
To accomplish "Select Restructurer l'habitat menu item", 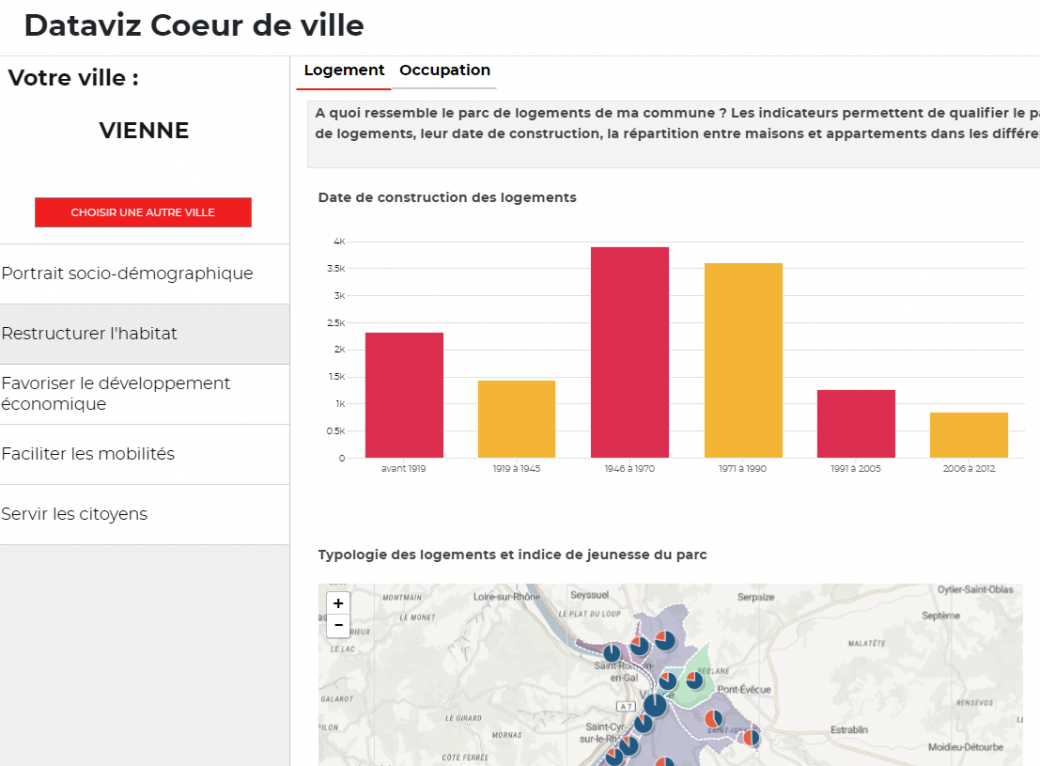I will click(x=145, y=334).
